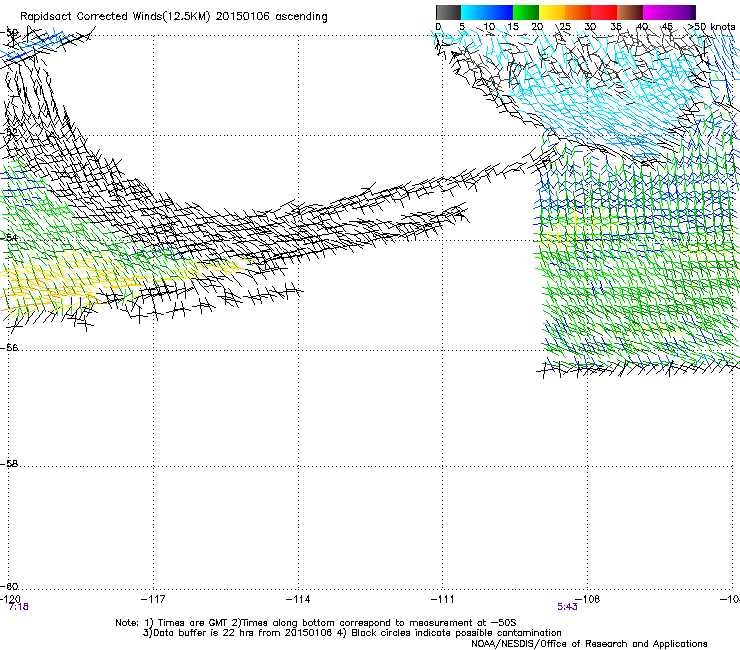Screen dimensions: 740x650
Task: Click the orange 25–30 knots legend segment
Action: 578,12
